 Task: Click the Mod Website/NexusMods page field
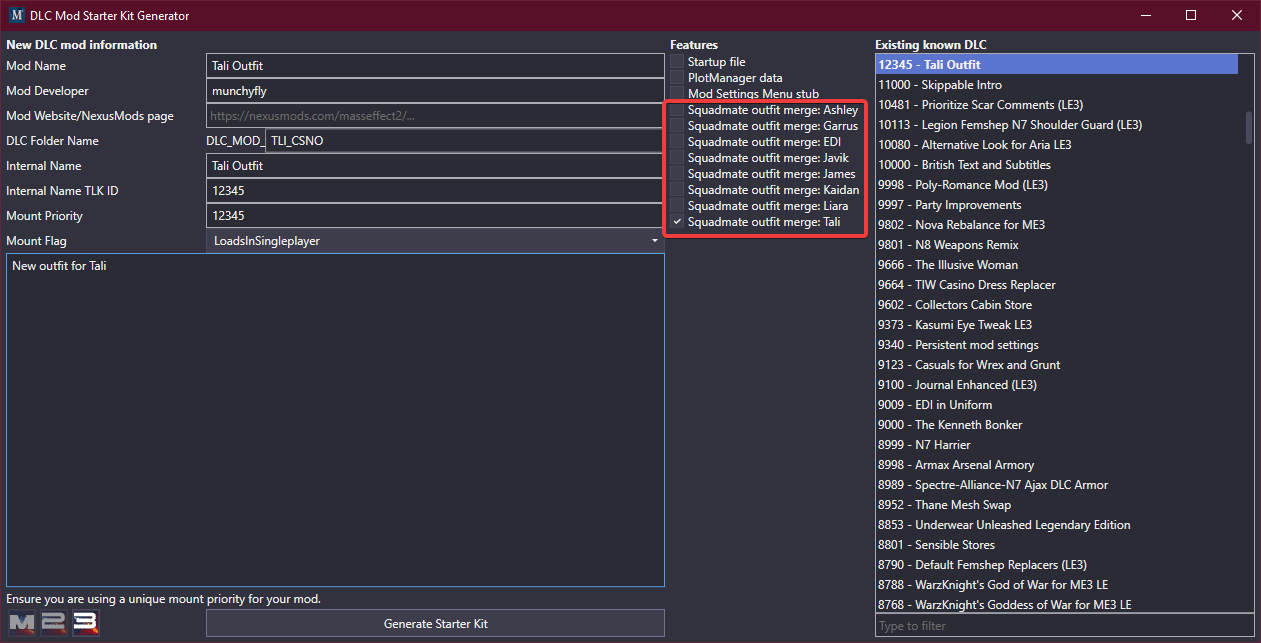435,116
